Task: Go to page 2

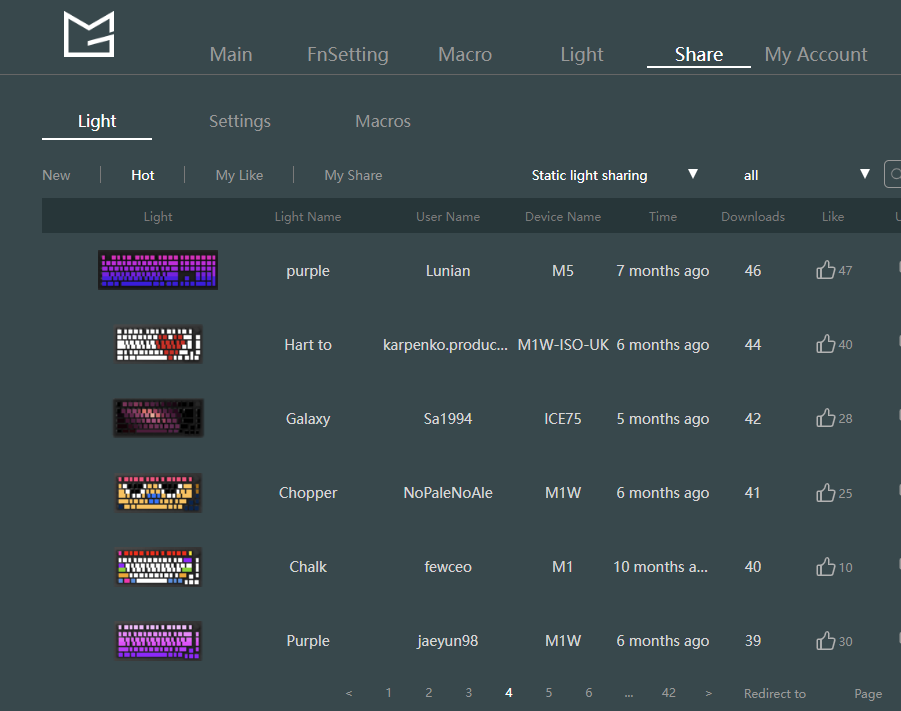Action: point(429,693)
